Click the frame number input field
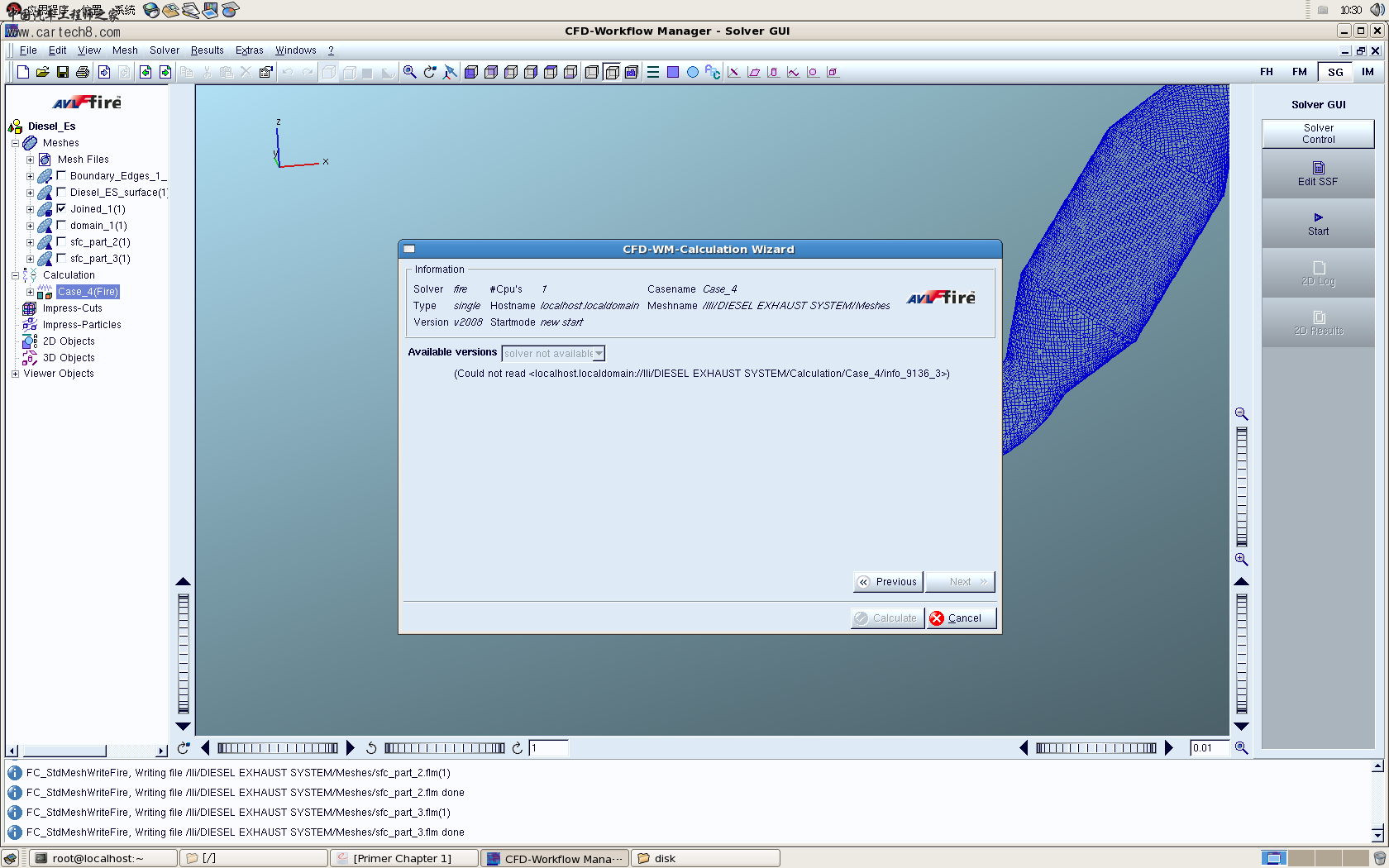 click(x=548, y=748)
